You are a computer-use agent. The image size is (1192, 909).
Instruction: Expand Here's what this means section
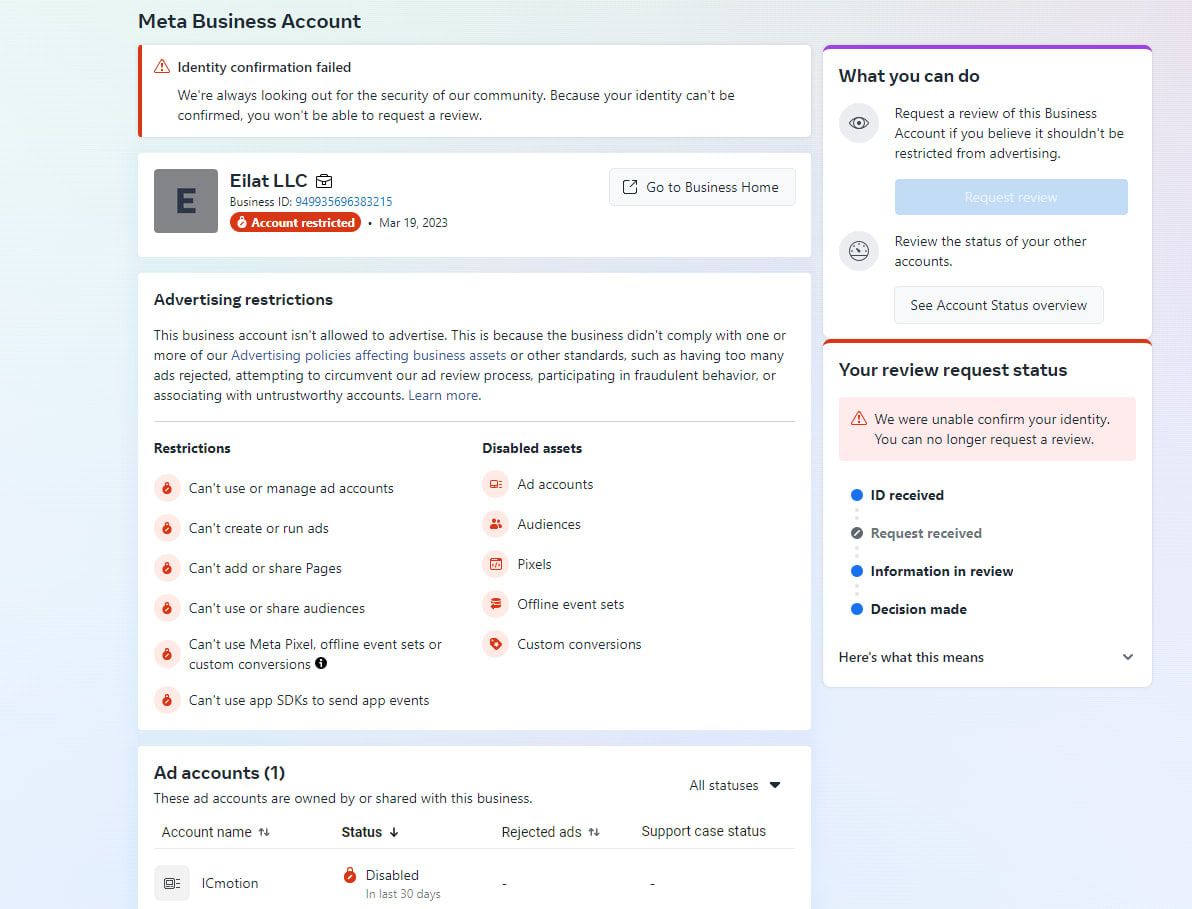click(1127, 657)
